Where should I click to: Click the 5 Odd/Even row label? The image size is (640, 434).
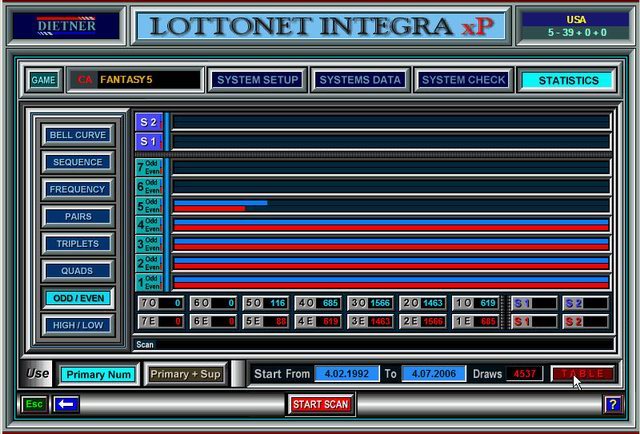pyautogui.click(x=148, y=206)
